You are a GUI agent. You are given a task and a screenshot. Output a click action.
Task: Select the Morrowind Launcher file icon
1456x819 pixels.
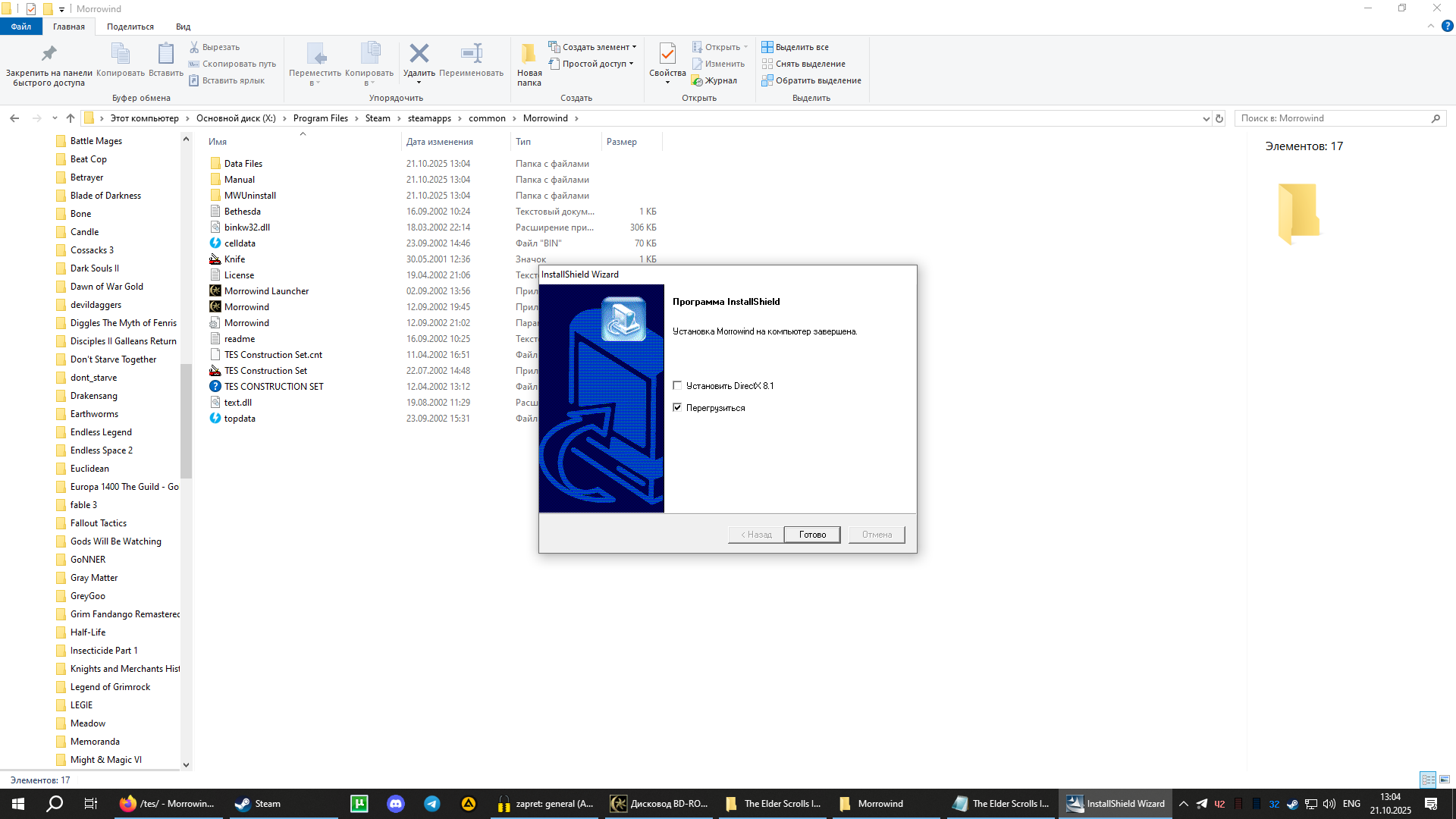coord(215,291)
